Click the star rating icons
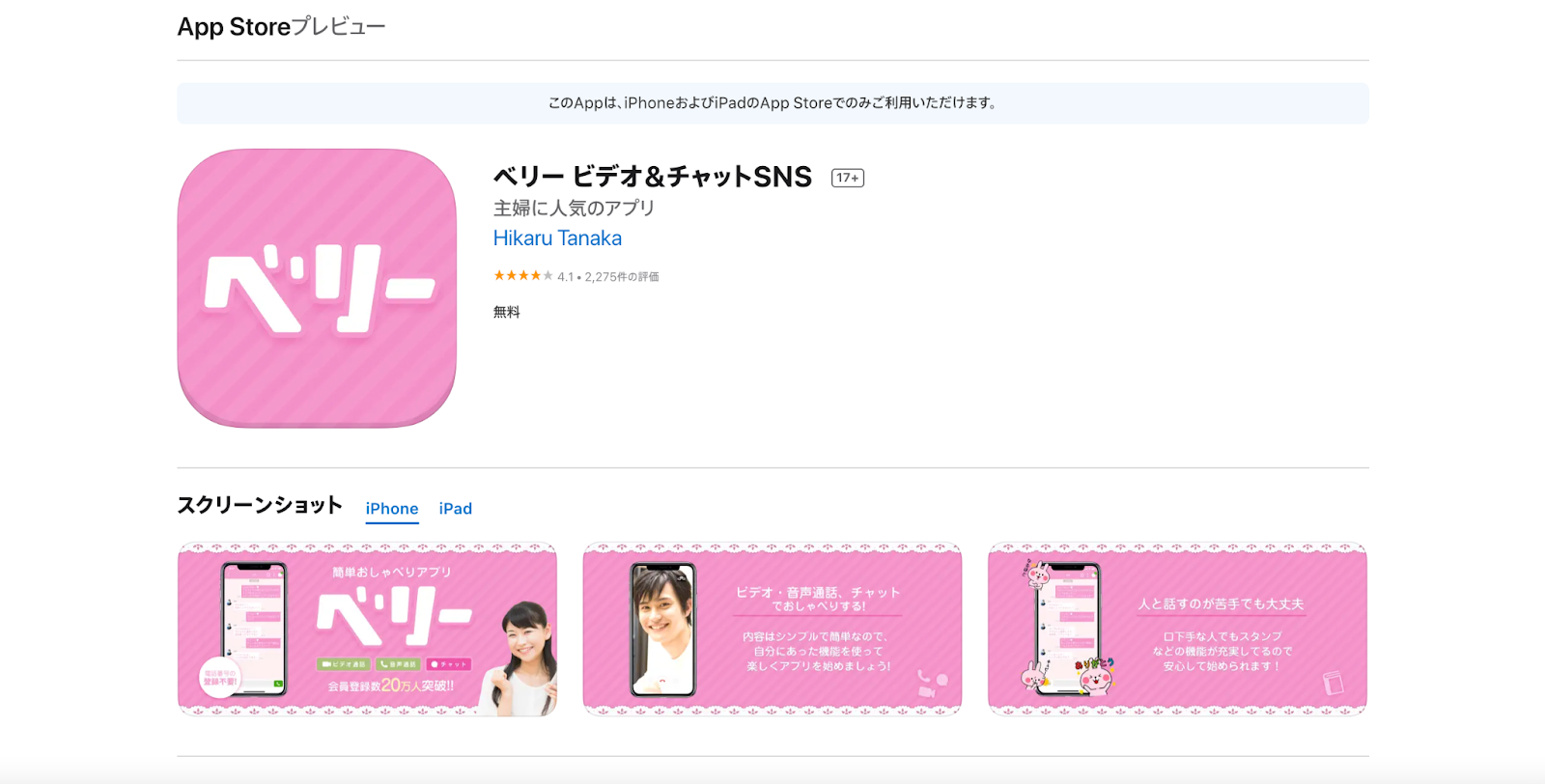 [x=523, y=276]
